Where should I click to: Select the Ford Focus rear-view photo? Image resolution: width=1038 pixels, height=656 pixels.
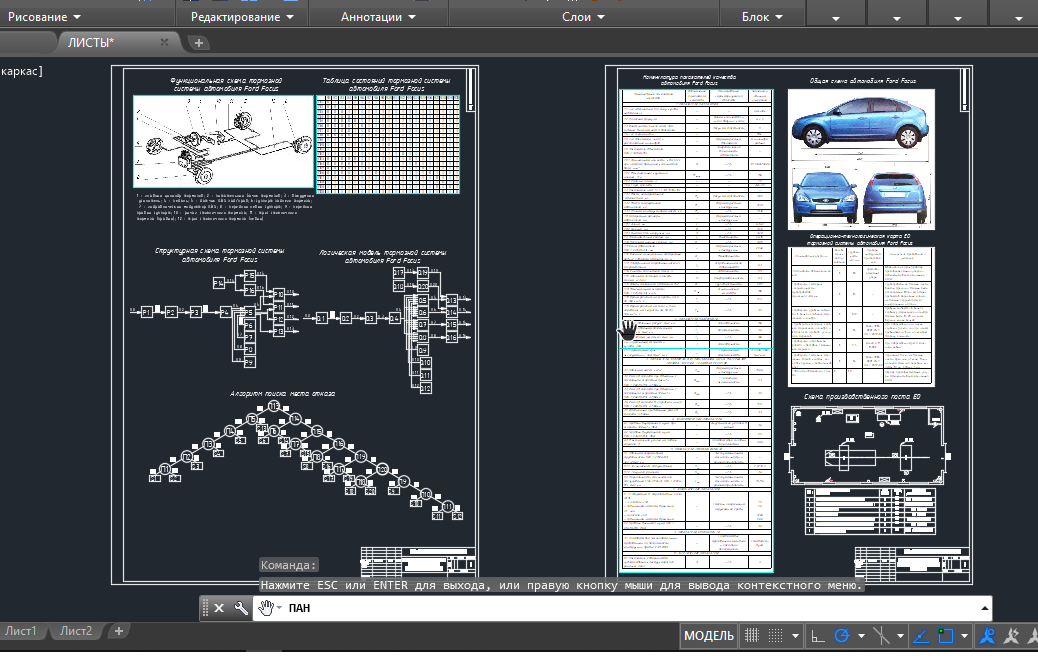[898, 198]
